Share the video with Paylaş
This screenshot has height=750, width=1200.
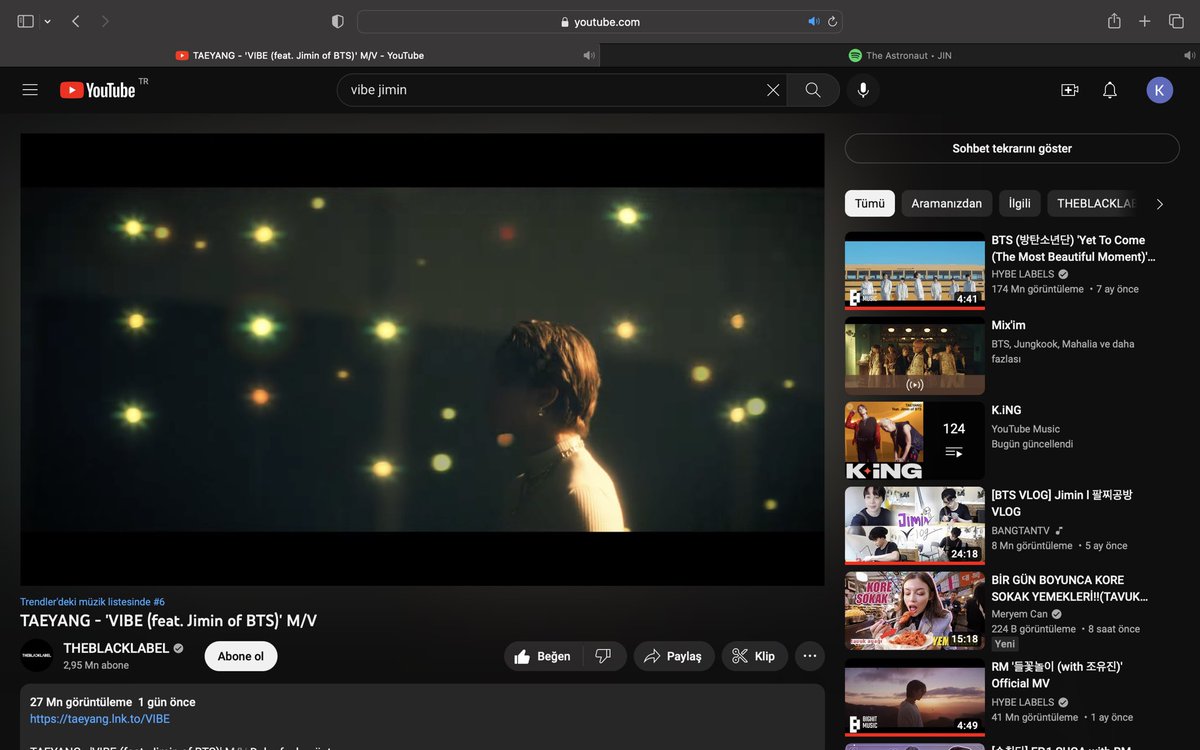674,656
